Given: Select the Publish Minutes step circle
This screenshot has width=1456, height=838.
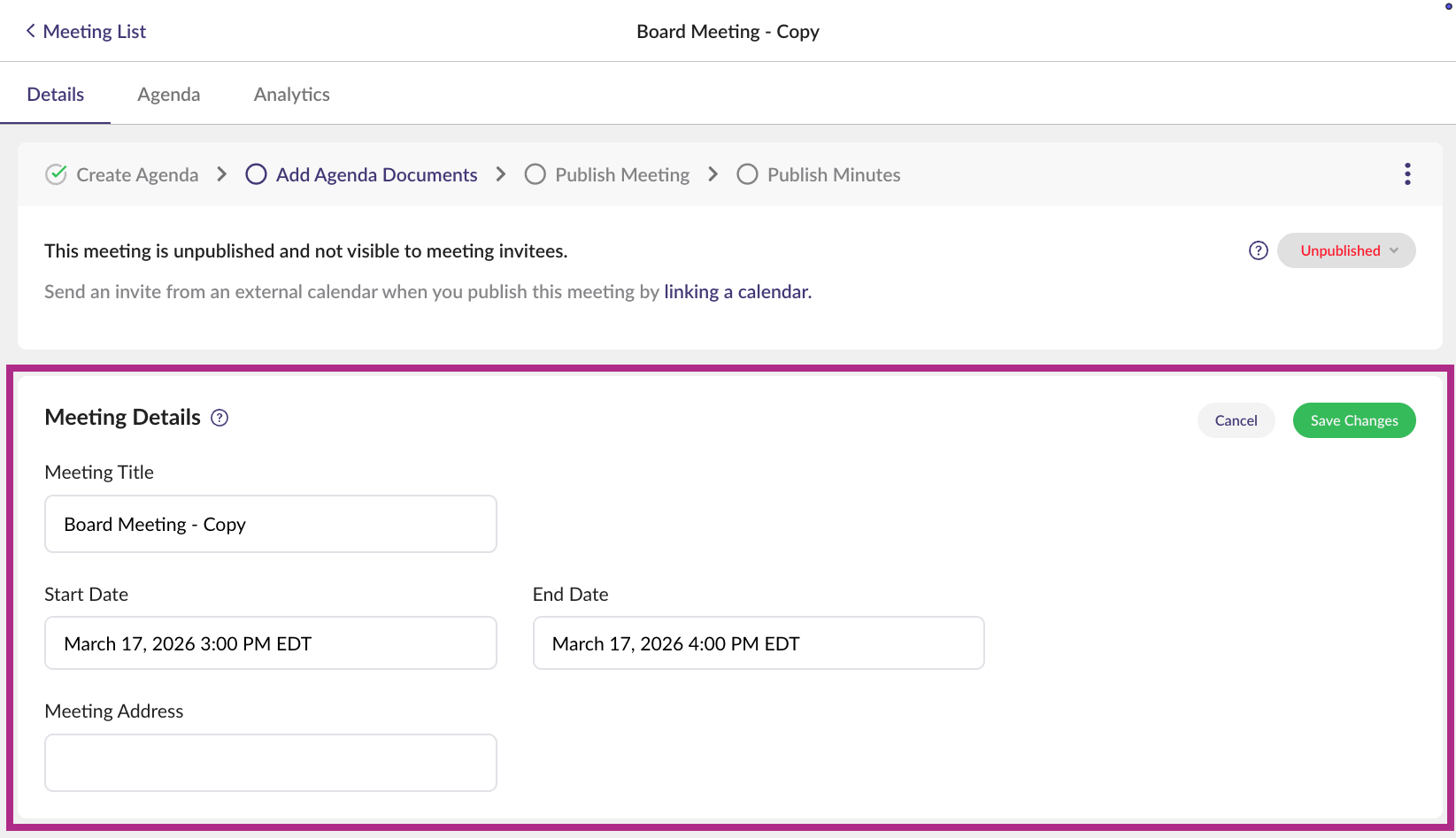Looking at the screenshot, I should [747, 174].
